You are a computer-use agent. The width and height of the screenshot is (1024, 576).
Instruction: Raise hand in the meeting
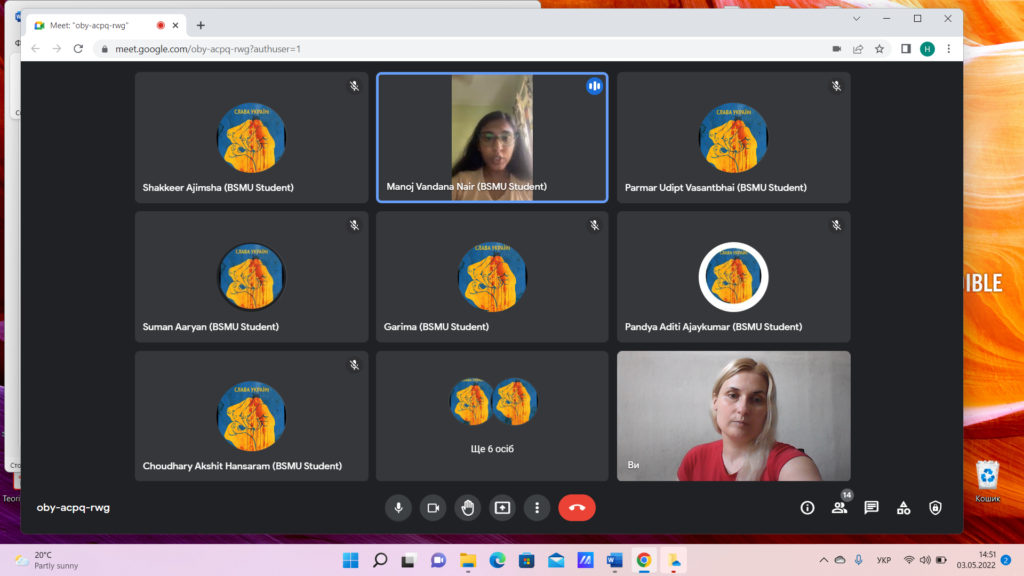(x=467, y=508)
